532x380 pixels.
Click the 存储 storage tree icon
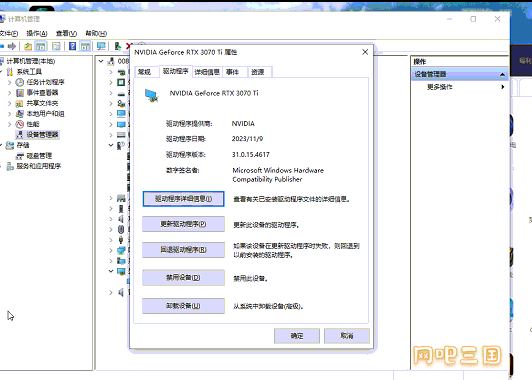pos(10,145)
